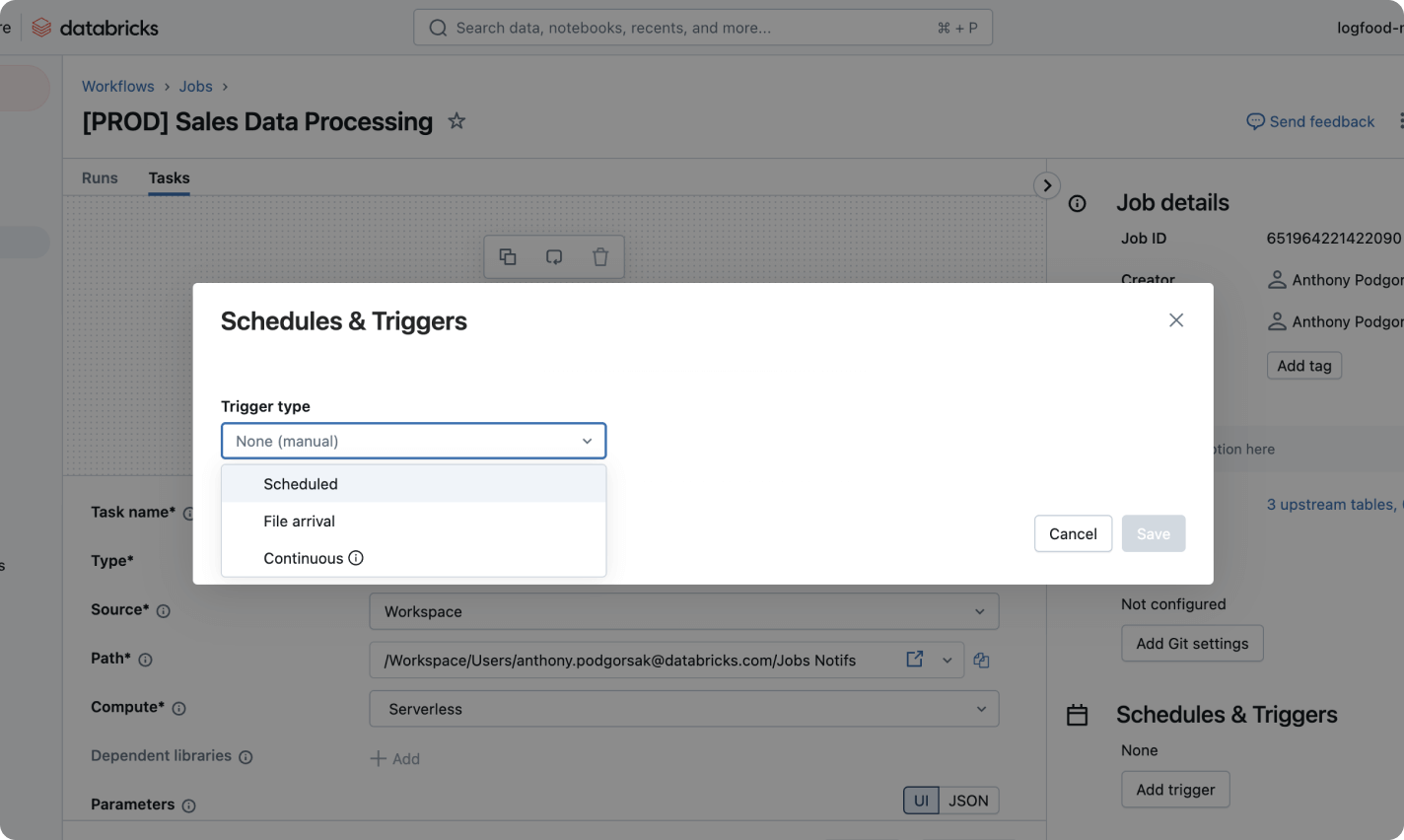Copy the notebook path icon
The image size is (1404, 840).
(x=981, y=661)
